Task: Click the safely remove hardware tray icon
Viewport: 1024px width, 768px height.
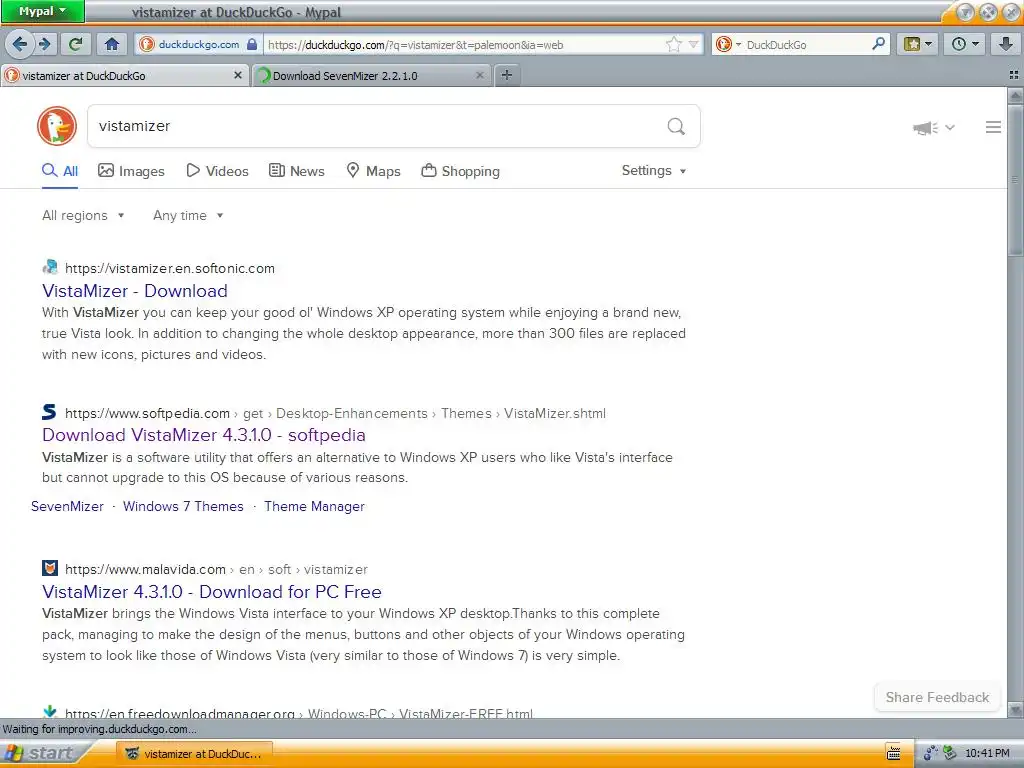Action: (950, 754)
